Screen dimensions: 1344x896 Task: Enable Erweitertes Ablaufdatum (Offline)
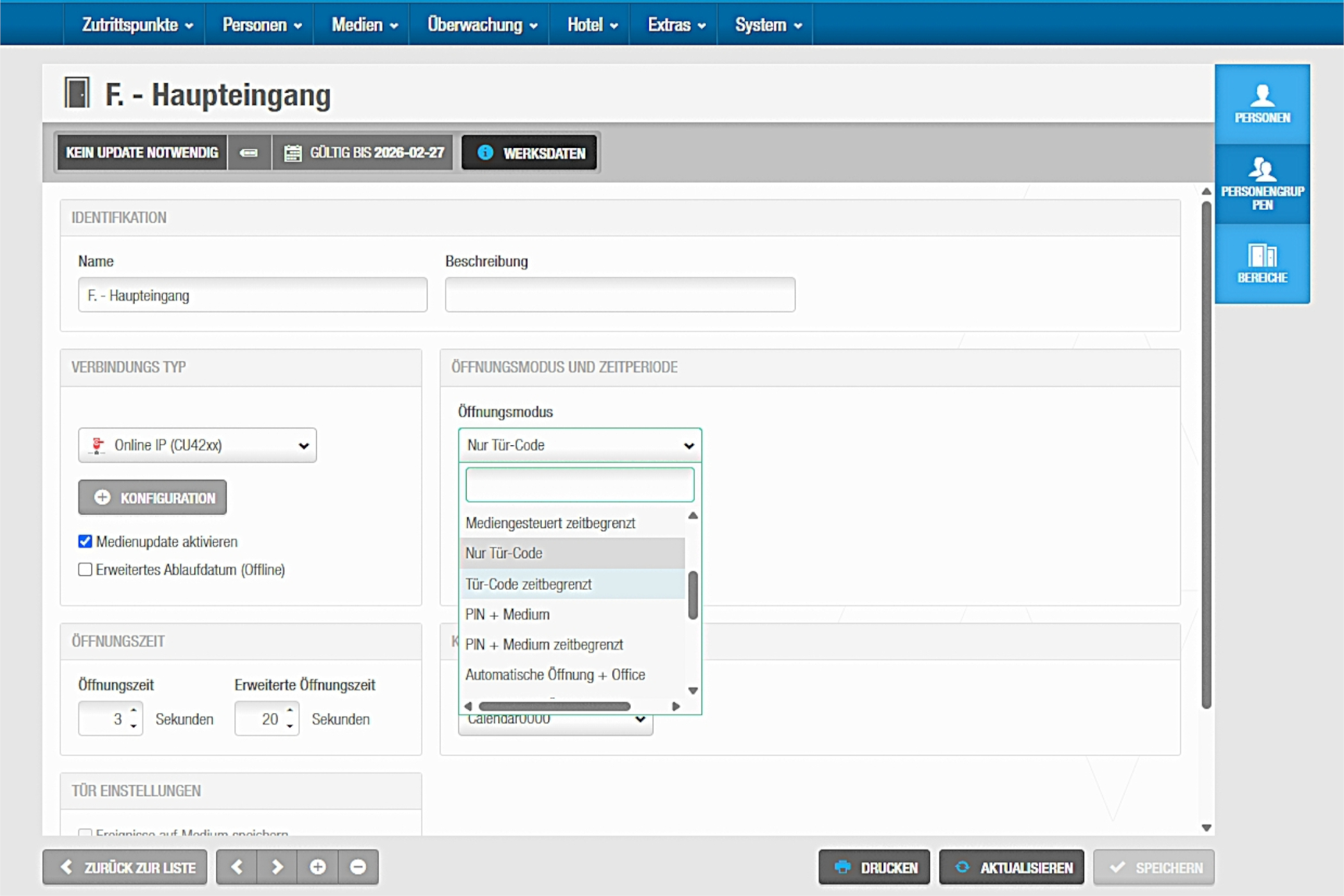point(85,570)
